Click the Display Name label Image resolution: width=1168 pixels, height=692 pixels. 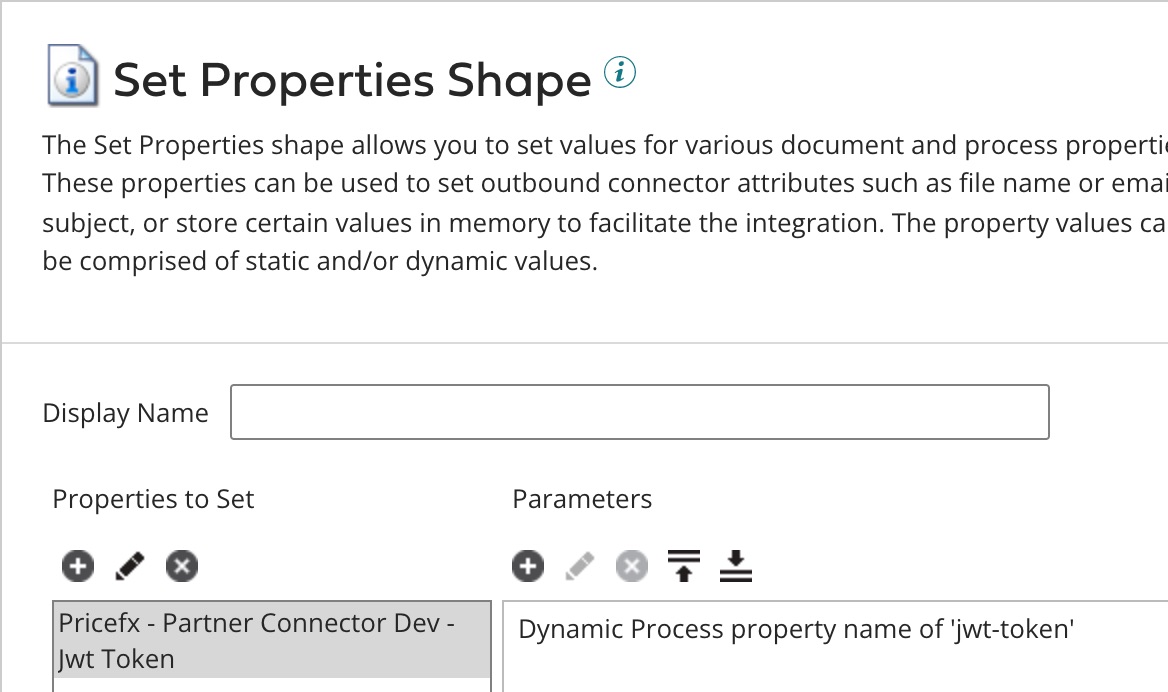point(125,413)
